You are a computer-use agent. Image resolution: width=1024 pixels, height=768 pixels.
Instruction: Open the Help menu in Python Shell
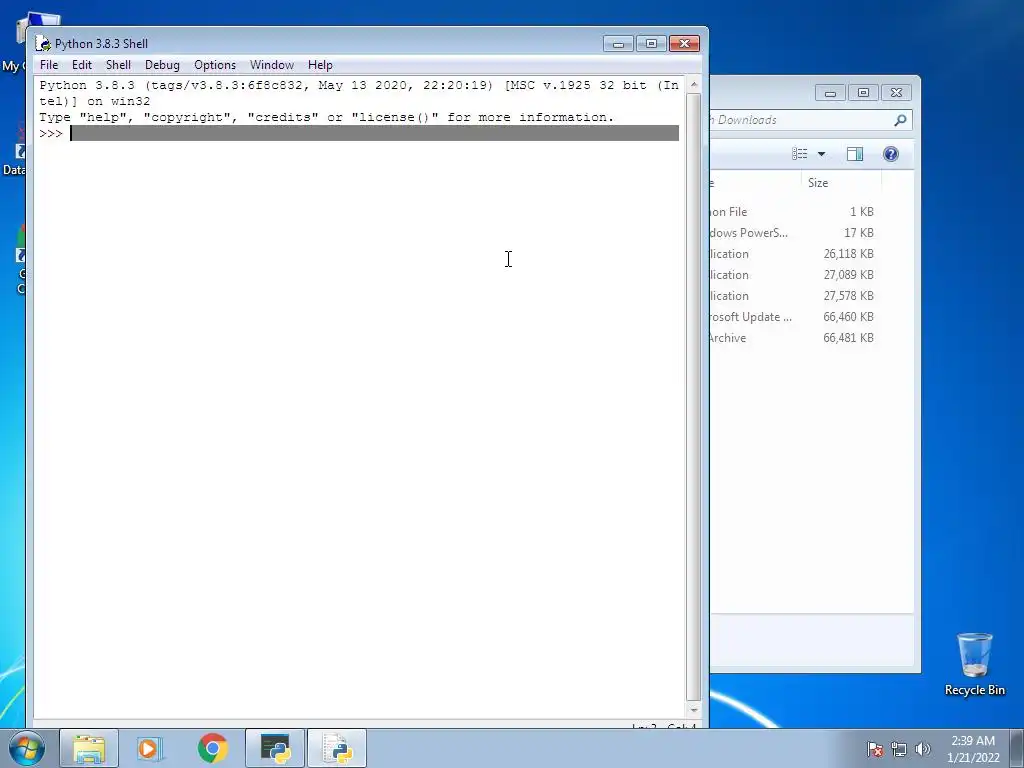(320, 65)
